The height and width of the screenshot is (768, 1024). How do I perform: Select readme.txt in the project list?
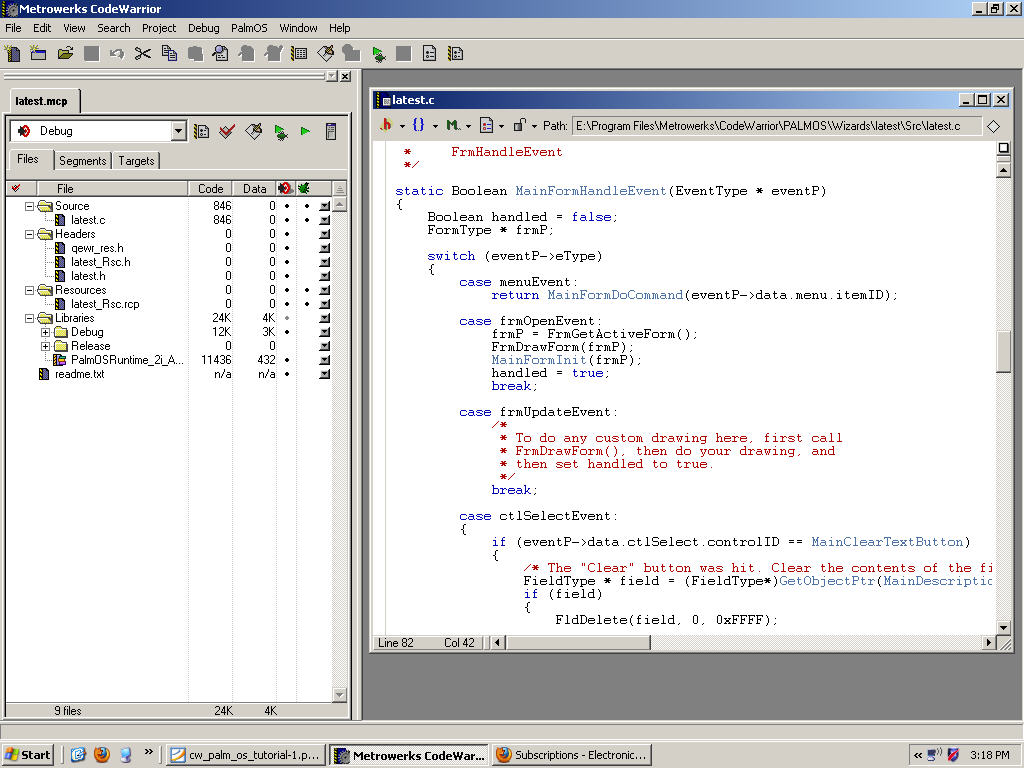(x=79, y=374)
